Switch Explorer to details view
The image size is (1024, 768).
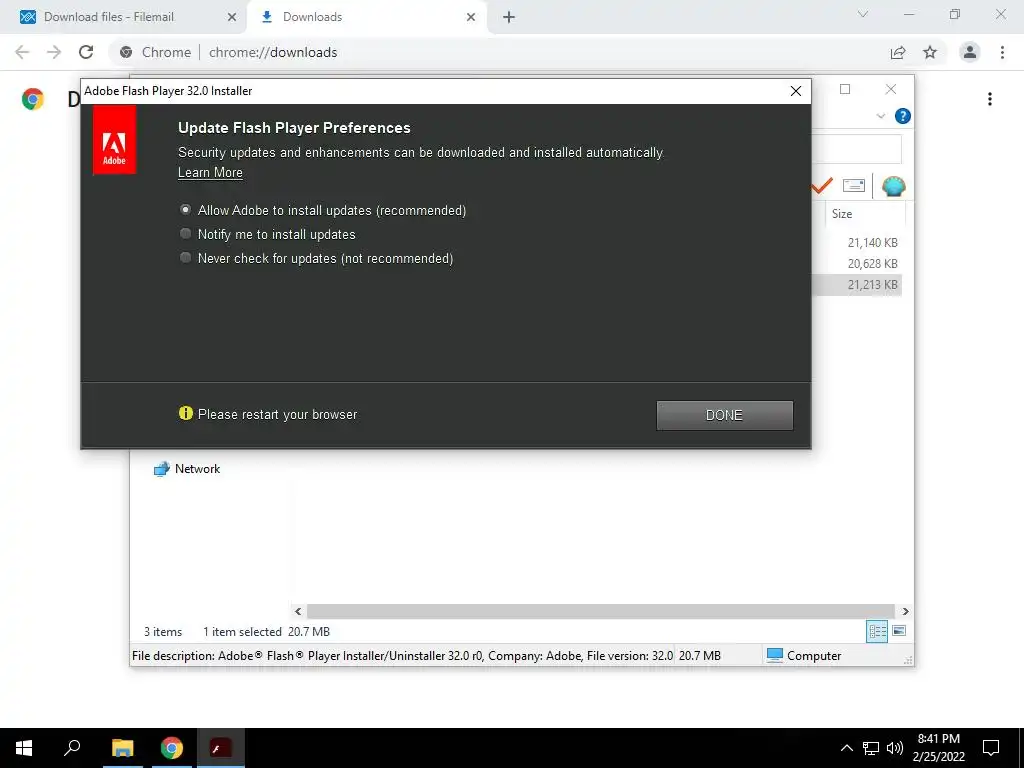pos(877,631)
